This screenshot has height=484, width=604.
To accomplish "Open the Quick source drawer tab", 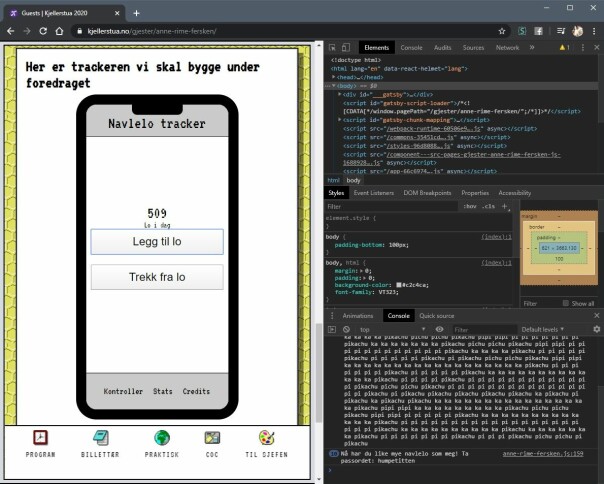I will pyautogui.click(x=436, y=316).
